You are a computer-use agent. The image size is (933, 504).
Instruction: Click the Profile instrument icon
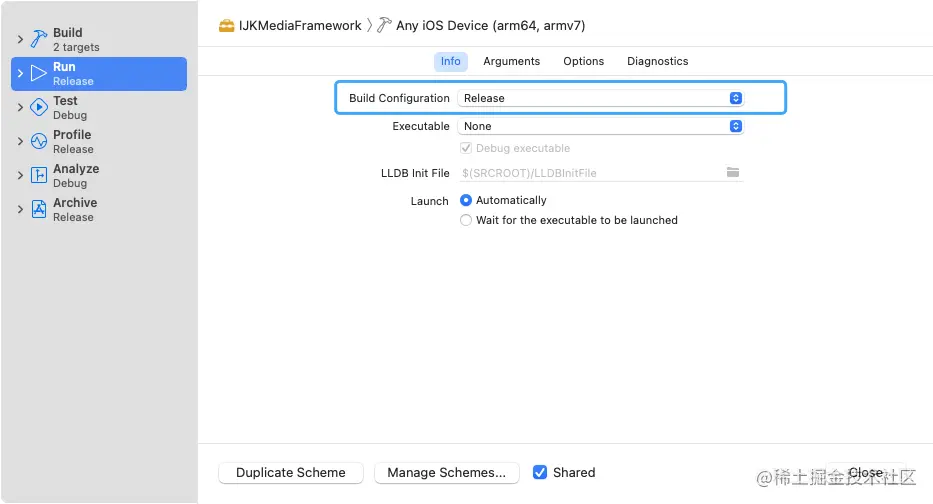[39, 141]
